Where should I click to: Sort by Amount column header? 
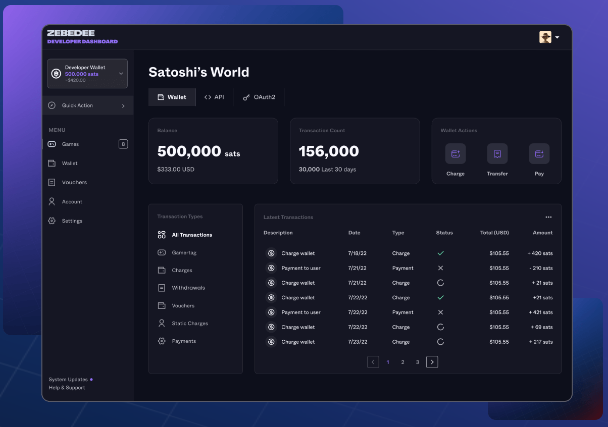pyautogui.click(x=542, y=233)
